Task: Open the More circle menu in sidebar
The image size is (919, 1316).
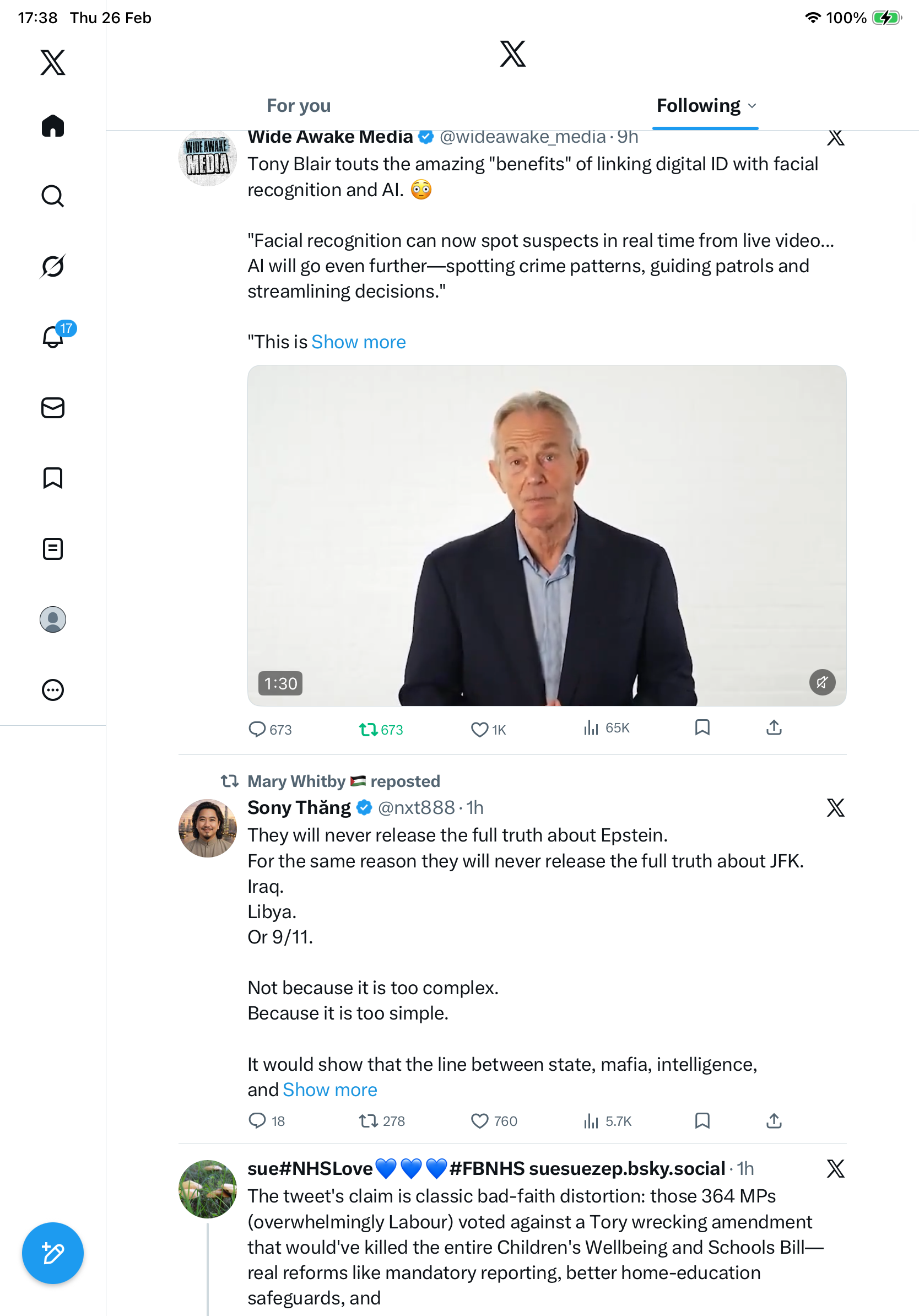Action: (x=53, y=689)
